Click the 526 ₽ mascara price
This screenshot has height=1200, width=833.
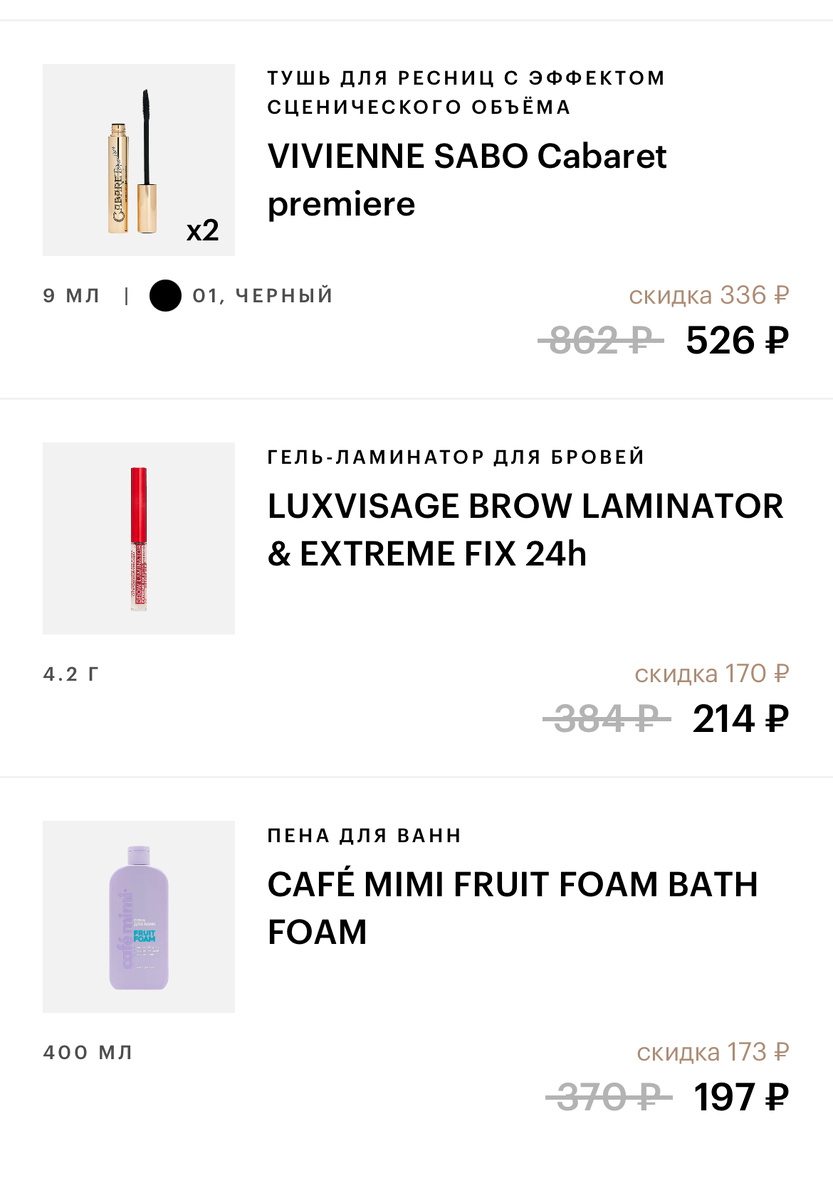[737, 341]
